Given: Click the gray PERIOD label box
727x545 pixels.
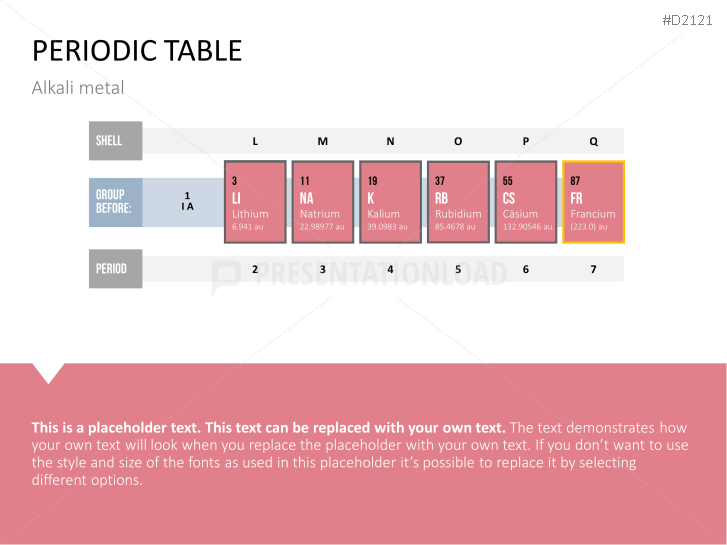Looking at the screenshot, I should 115,269.
